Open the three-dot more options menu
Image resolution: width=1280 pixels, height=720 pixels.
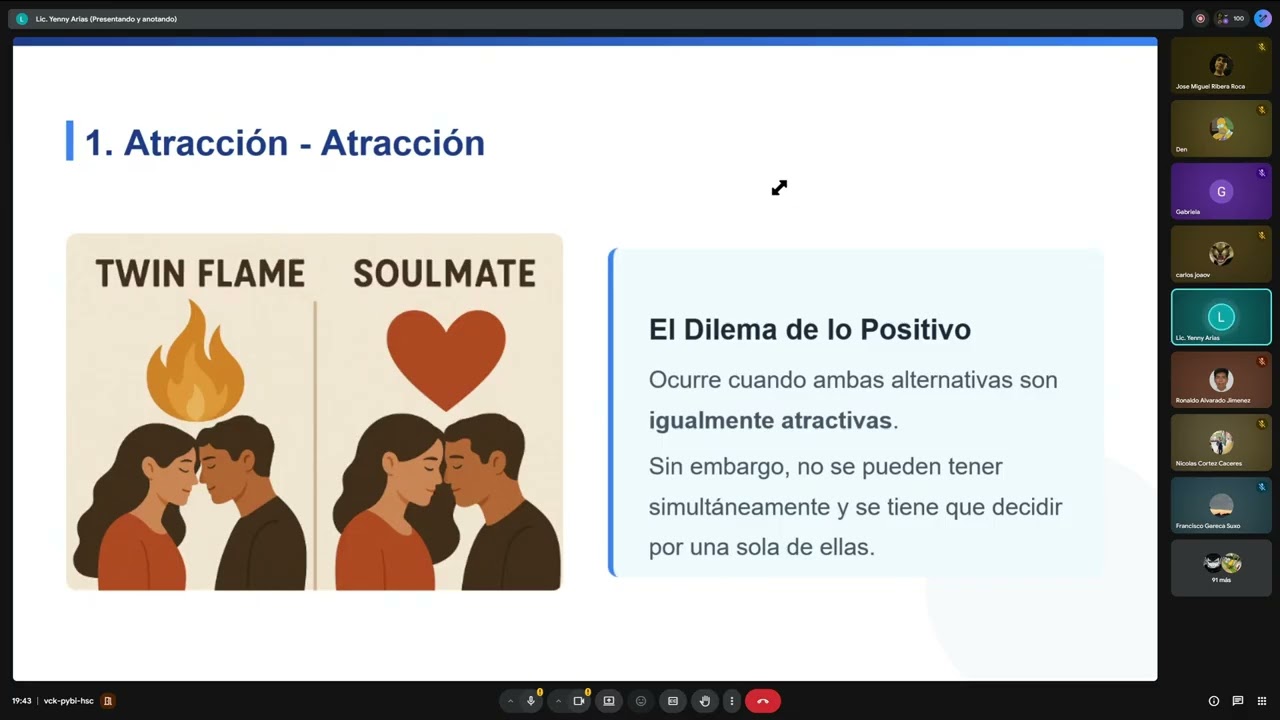point(732,701)
